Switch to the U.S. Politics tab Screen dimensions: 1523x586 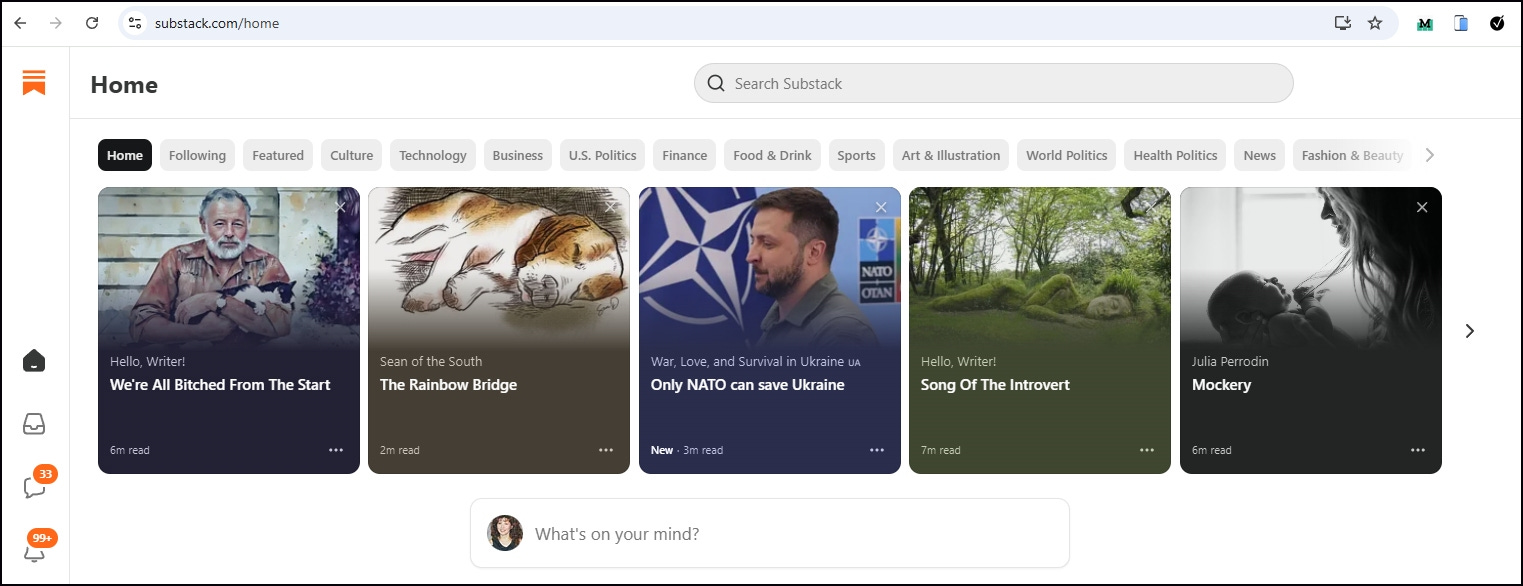[x=603, y=155]
